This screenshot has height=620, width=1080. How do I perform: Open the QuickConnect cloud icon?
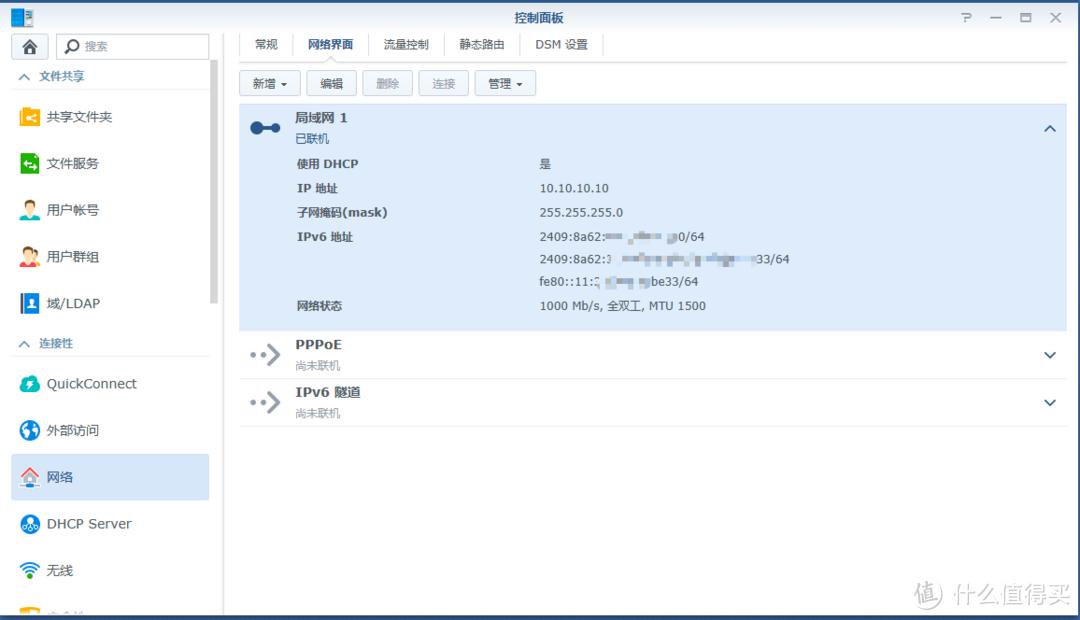30,384
